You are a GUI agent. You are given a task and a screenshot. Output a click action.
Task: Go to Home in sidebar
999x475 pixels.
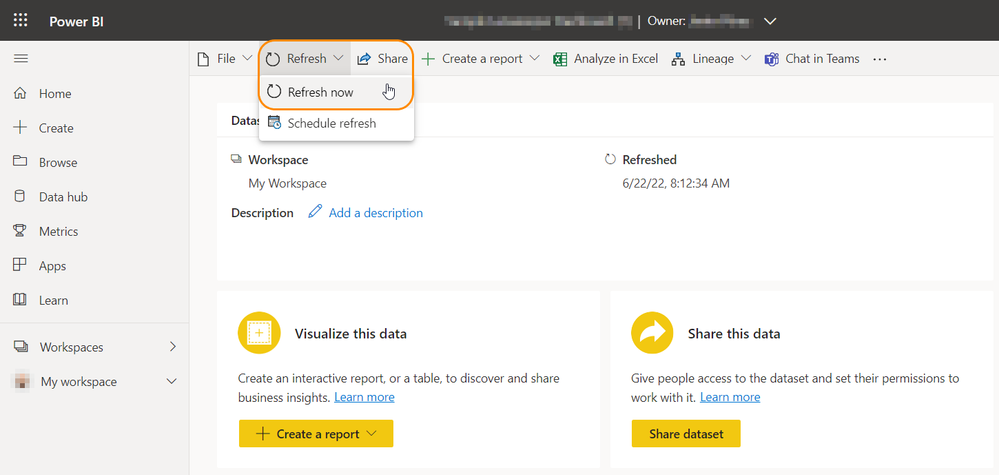[x=54, y=94]
